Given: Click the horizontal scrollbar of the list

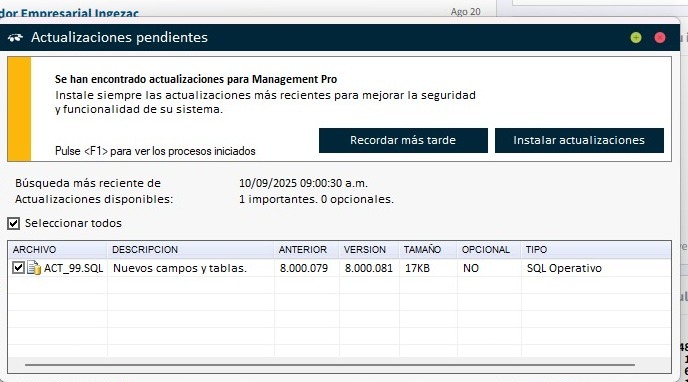Looking at the screenshot, I should (330, 364).
